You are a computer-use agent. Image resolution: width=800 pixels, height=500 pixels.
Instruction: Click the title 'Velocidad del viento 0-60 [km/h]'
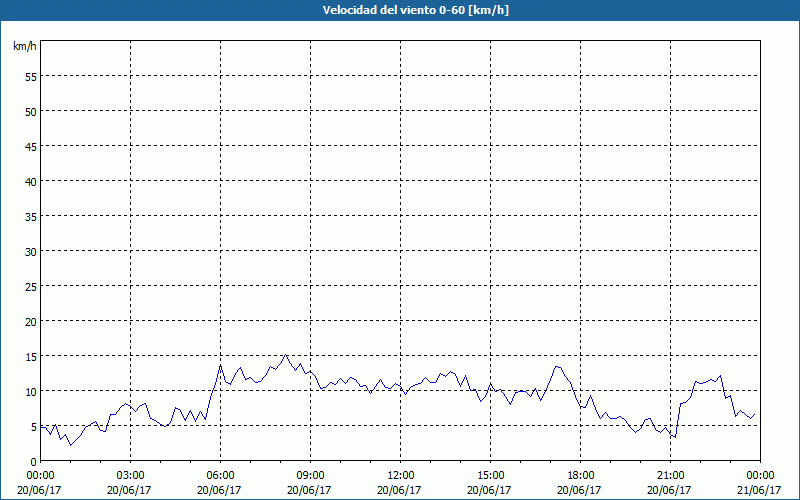pyautogui.click(x=415, y=10)
